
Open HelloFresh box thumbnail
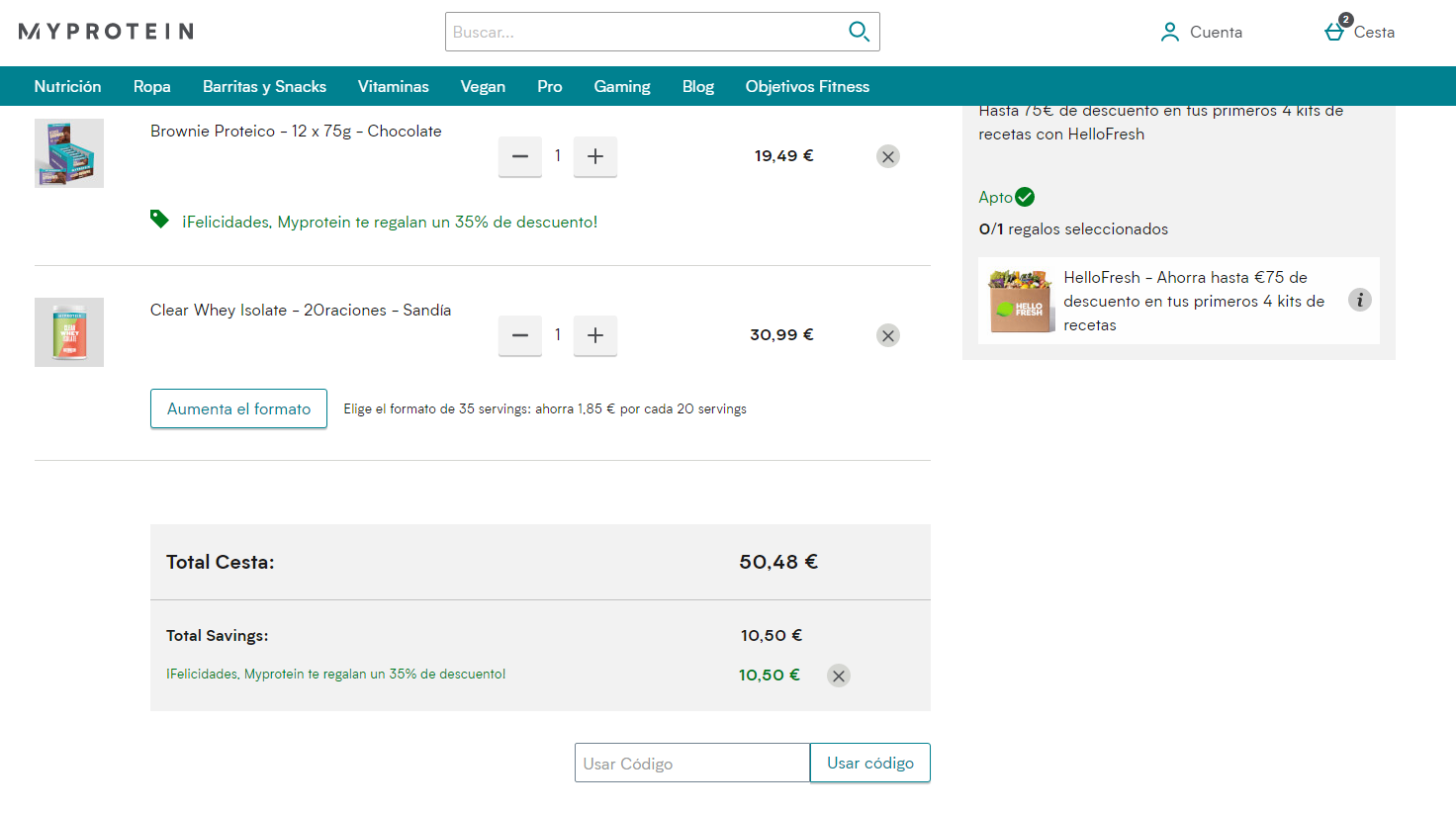1021,301
